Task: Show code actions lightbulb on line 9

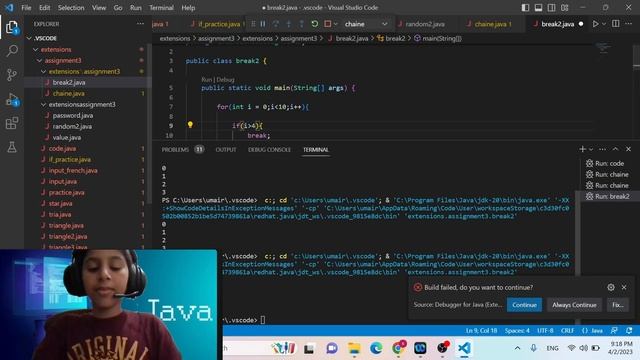Action: click(190, 125)
